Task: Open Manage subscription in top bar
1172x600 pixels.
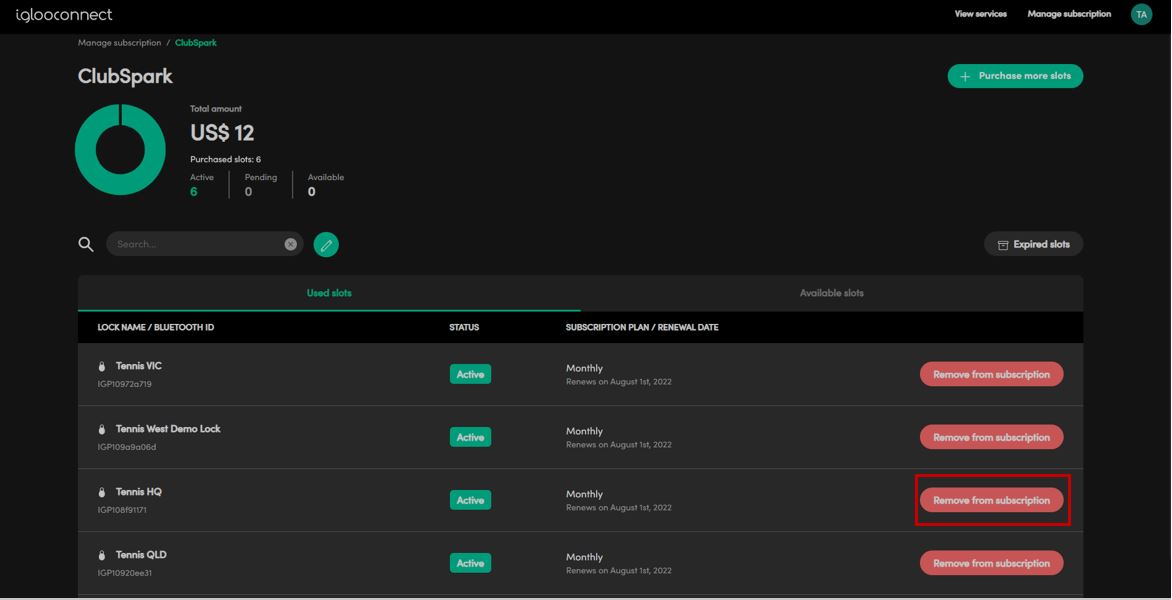Action: (1069, 14)
